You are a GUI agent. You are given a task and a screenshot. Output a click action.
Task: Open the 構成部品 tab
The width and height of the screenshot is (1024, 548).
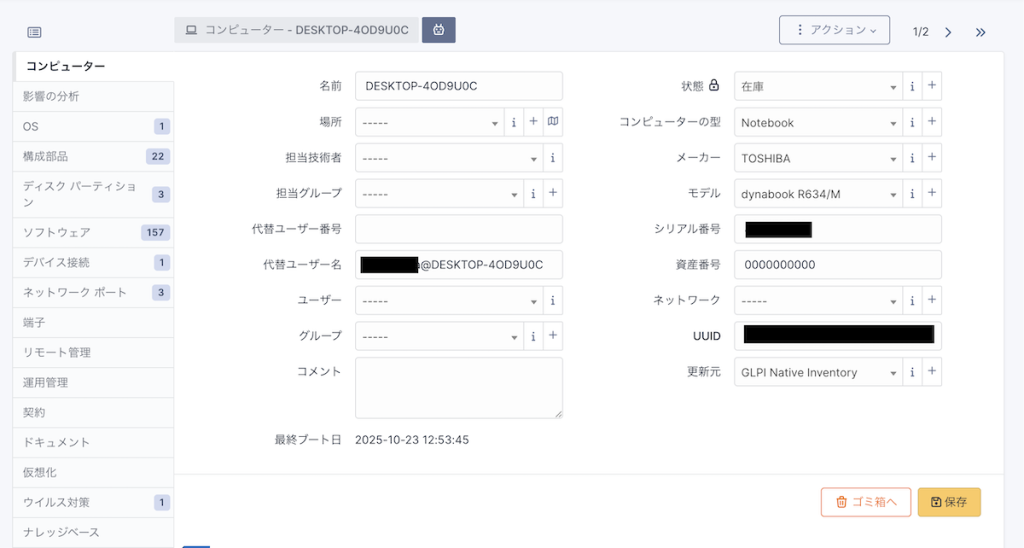(x=46, y=157)
